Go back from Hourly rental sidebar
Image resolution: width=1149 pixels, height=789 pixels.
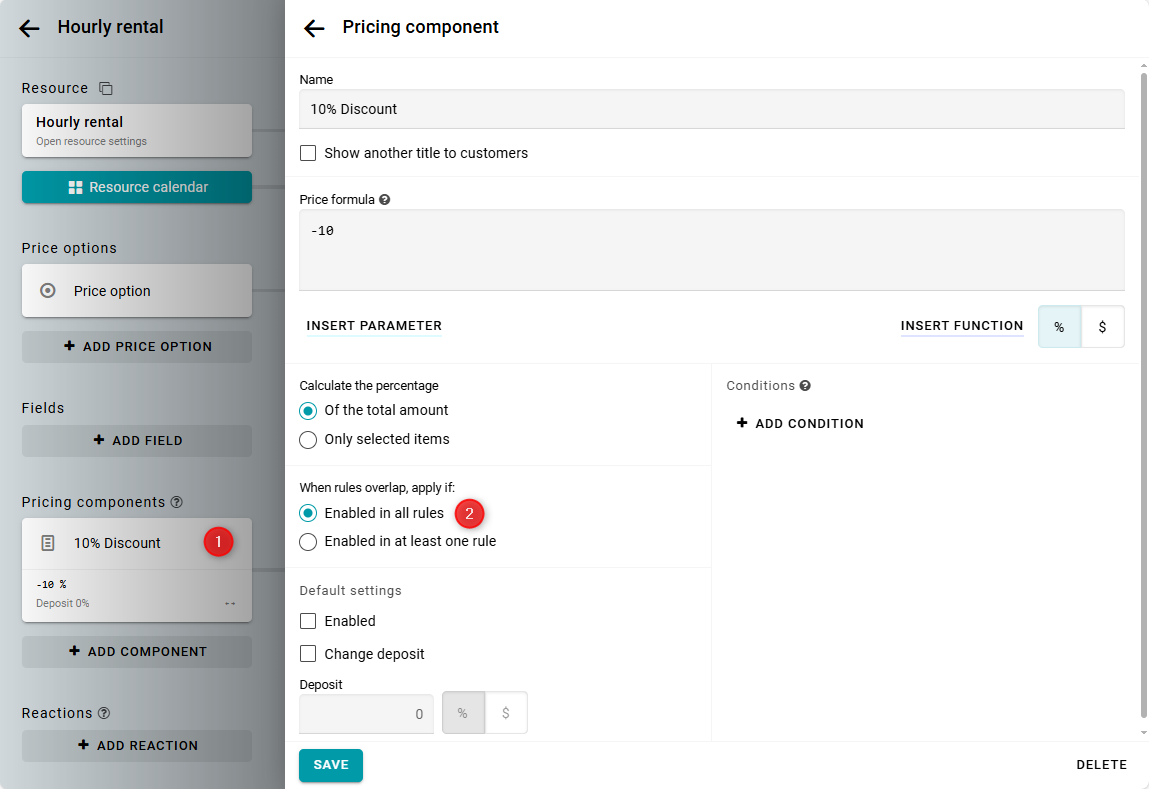click(30, 28)
